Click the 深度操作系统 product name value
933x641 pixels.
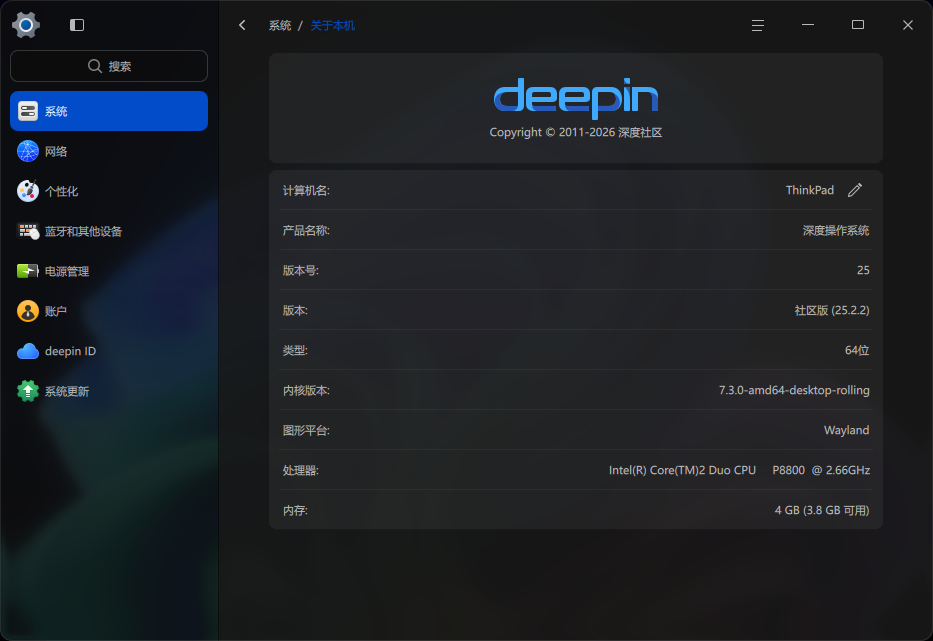(x=836, y=230)
